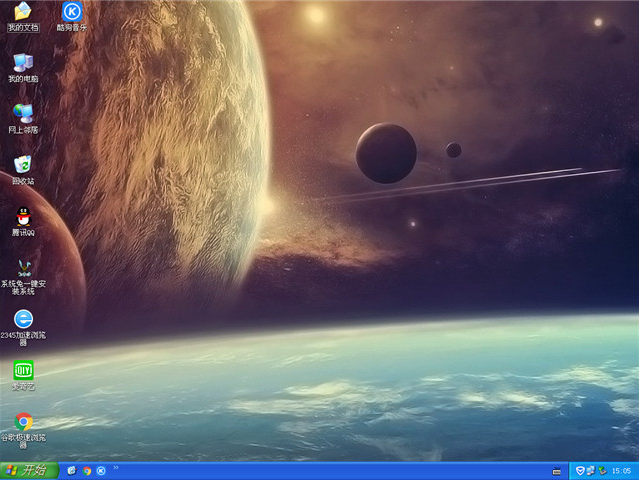Click the first quick launch icon beside Start
Screen dimensions: 639x481
coord(72,471)
